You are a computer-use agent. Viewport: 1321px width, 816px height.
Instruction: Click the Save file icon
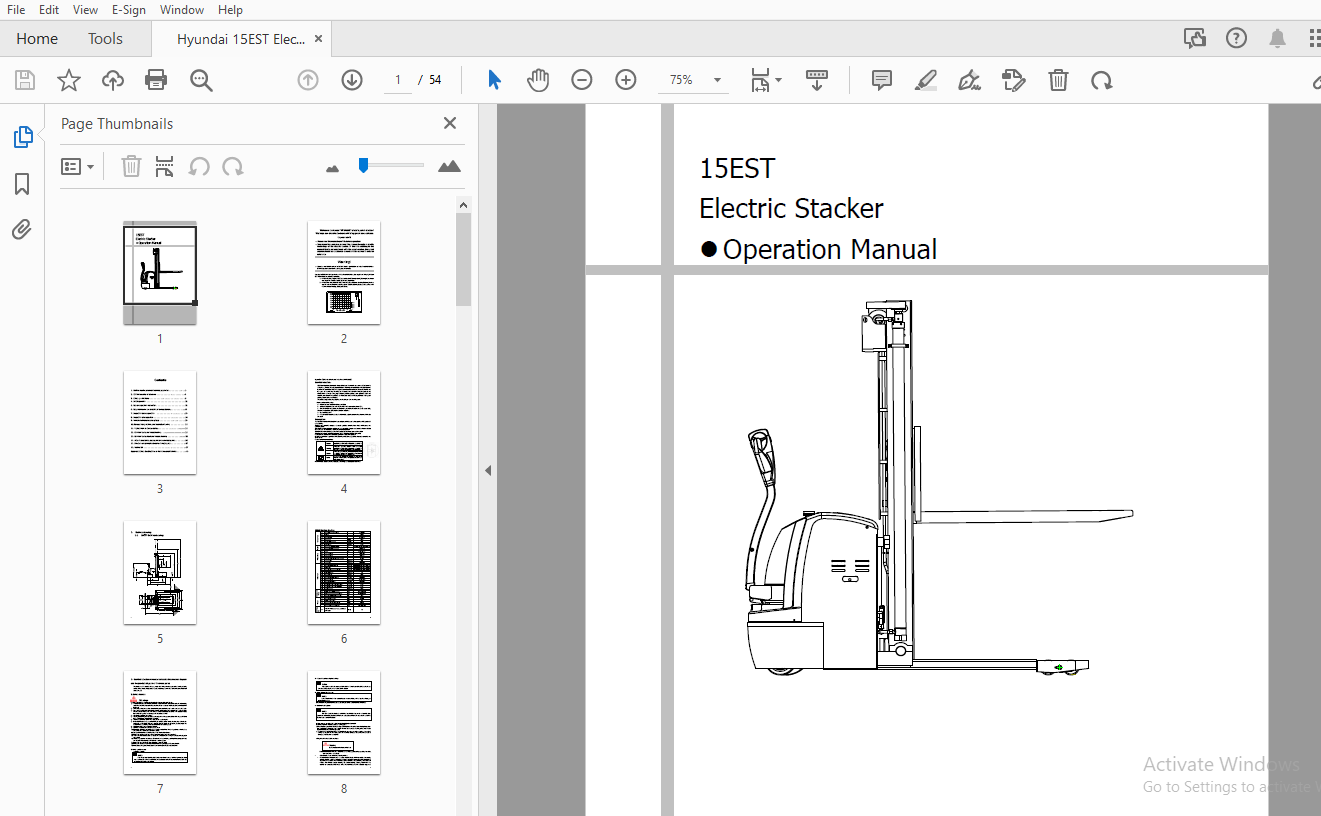click(25, 80)
